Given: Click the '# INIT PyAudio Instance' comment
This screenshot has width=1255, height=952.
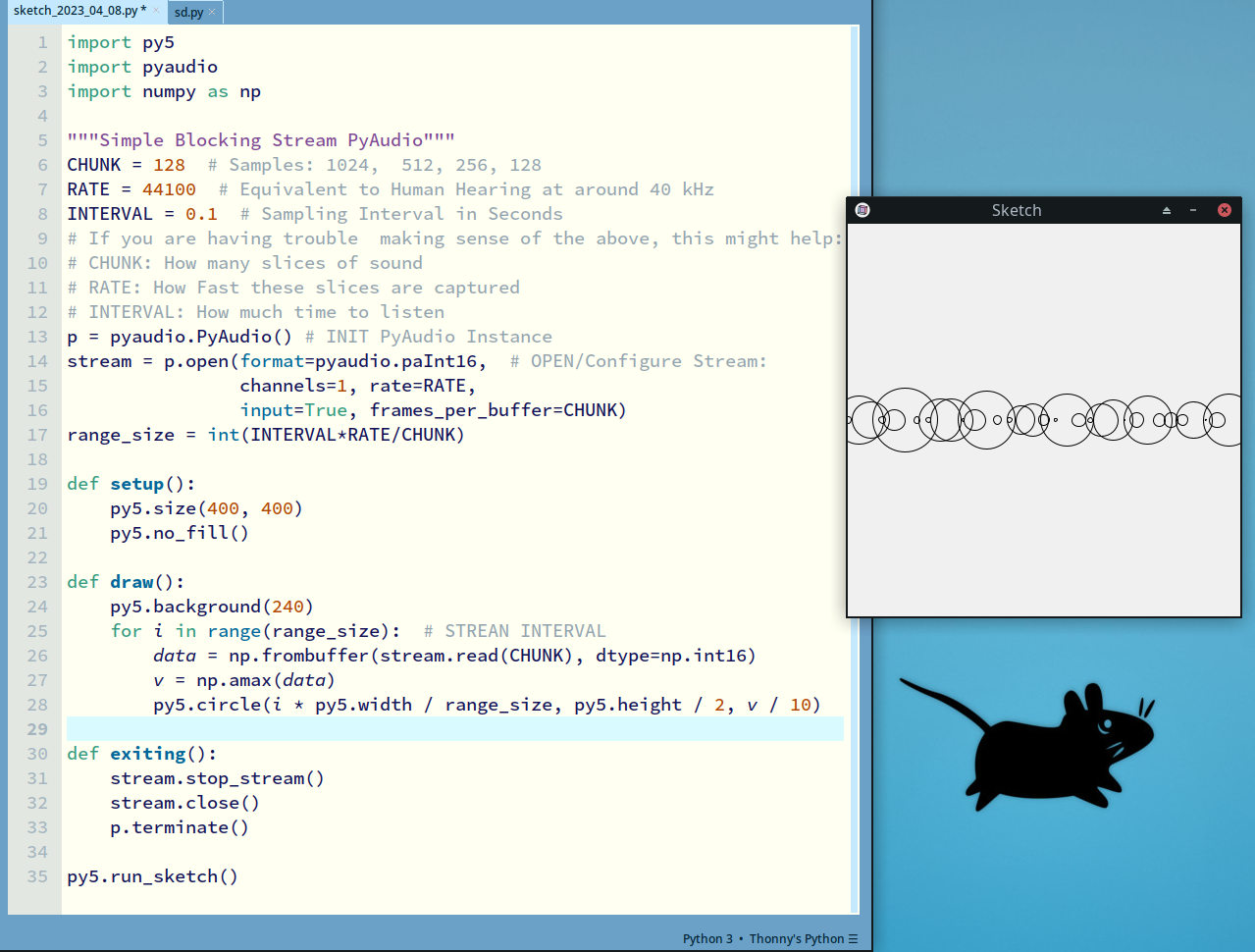Looking at the screenshot, I should (429, 337).
